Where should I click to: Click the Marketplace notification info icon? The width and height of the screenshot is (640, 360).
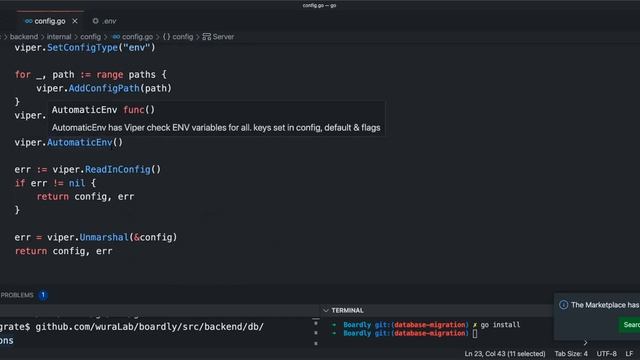pyautogui.click(x=564, y=305)
